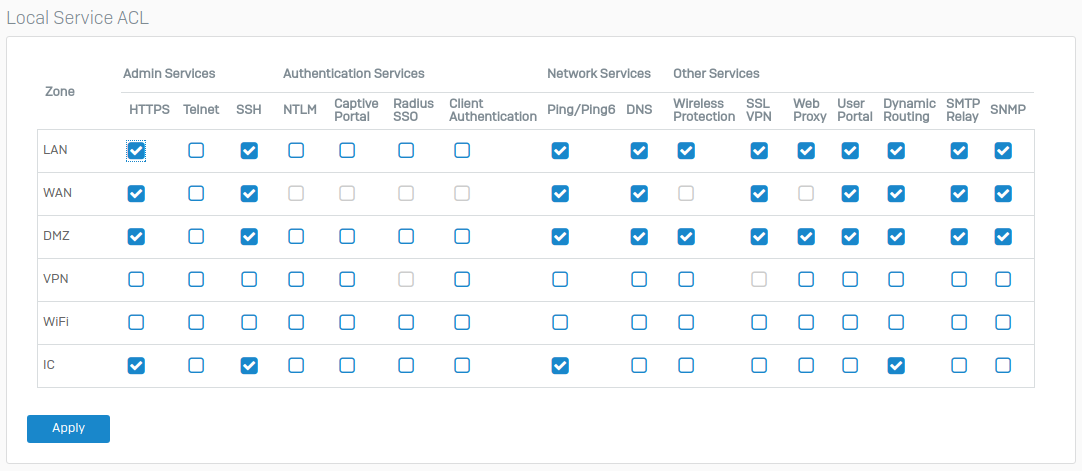Screen dimensions: 1082x471
Task: Disable SSL VPN for DMZ zone
Action: (x=759, y=237)
